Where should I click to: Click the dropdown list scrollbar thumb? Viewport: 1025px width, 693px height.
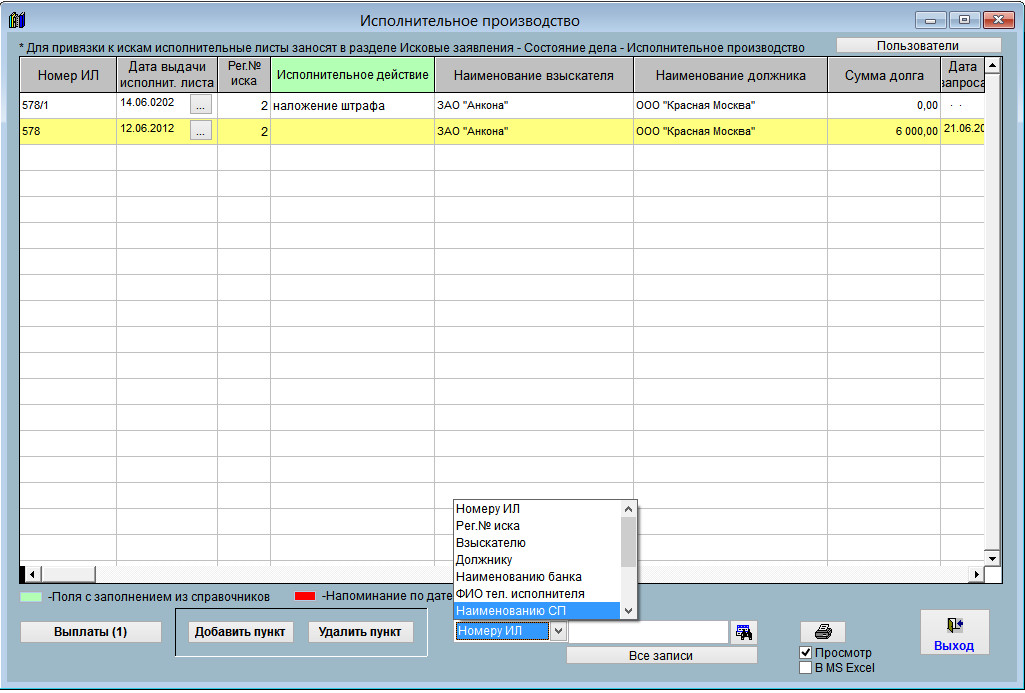pos(628,542)
